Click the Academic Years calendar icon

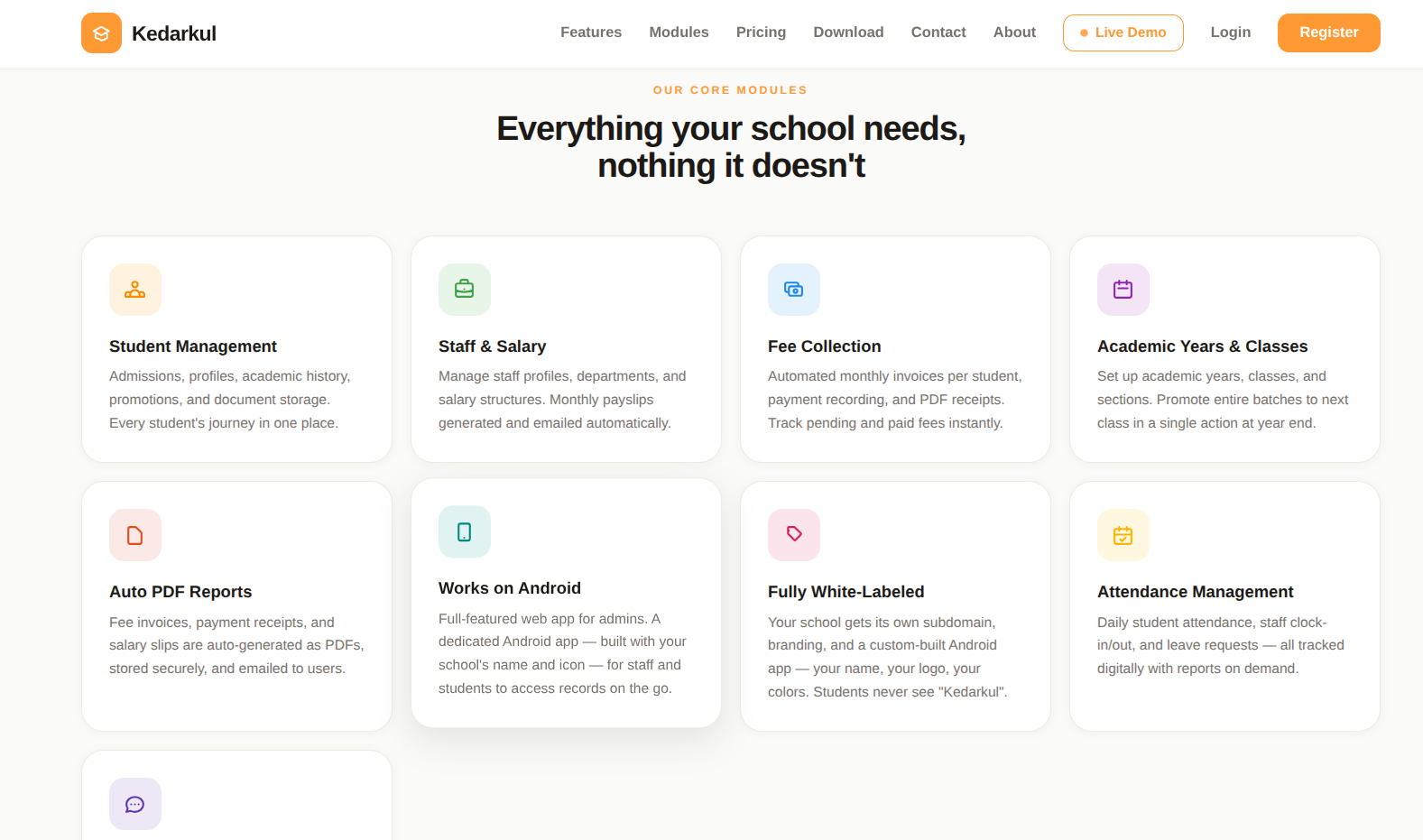1123,290
